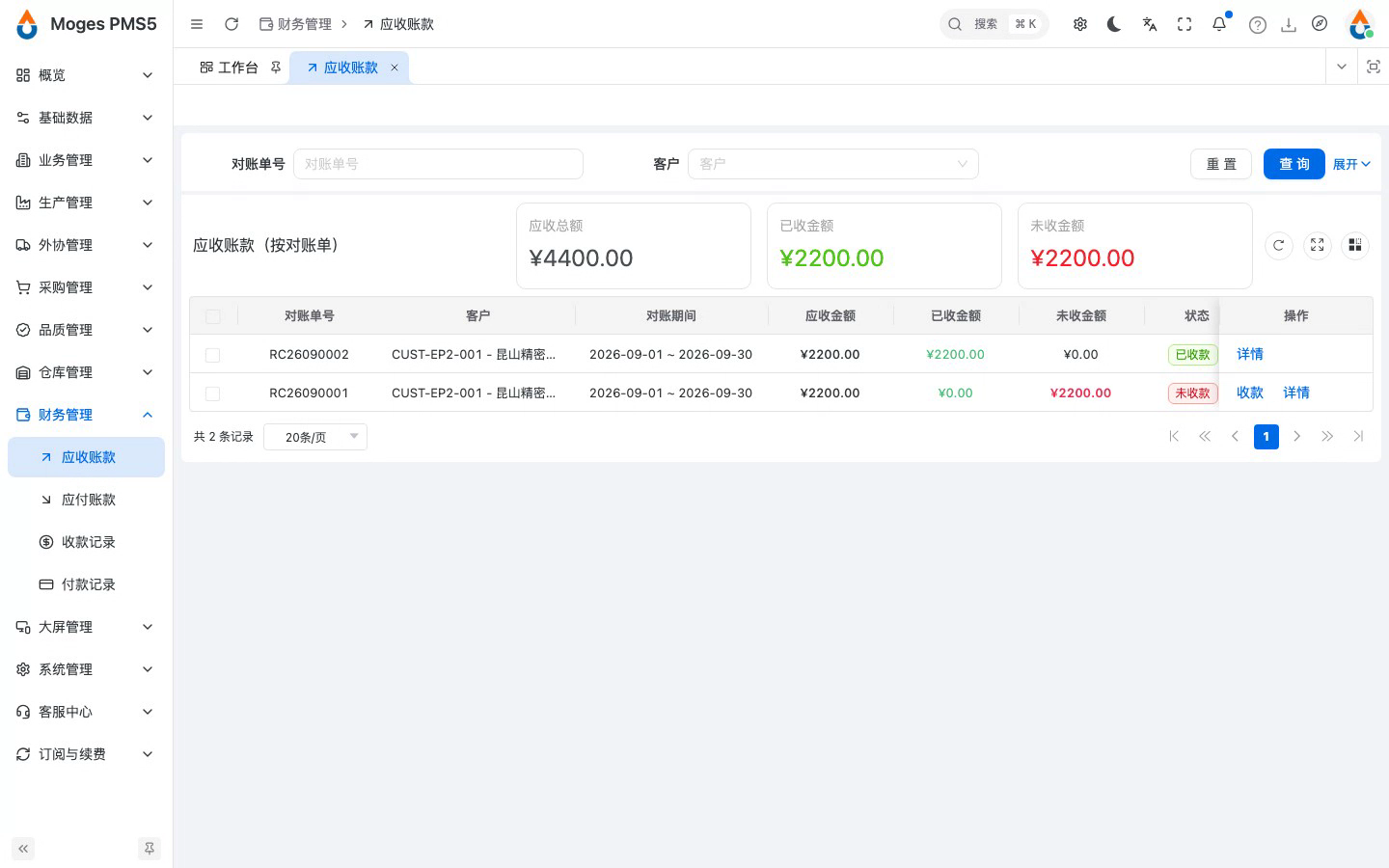Expand the 仓库管理 menu
Viewport: 1389px width, 868px height.
point(86,372)
